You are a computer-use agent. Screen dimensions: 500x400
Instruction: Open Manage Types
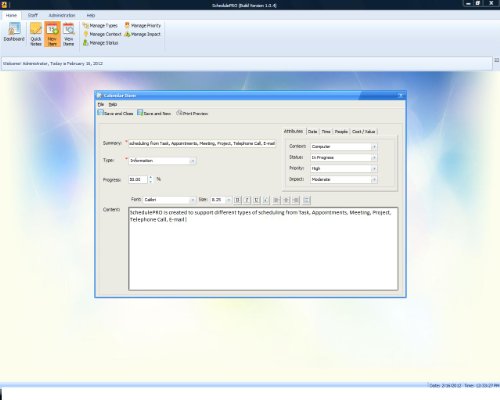100,25
